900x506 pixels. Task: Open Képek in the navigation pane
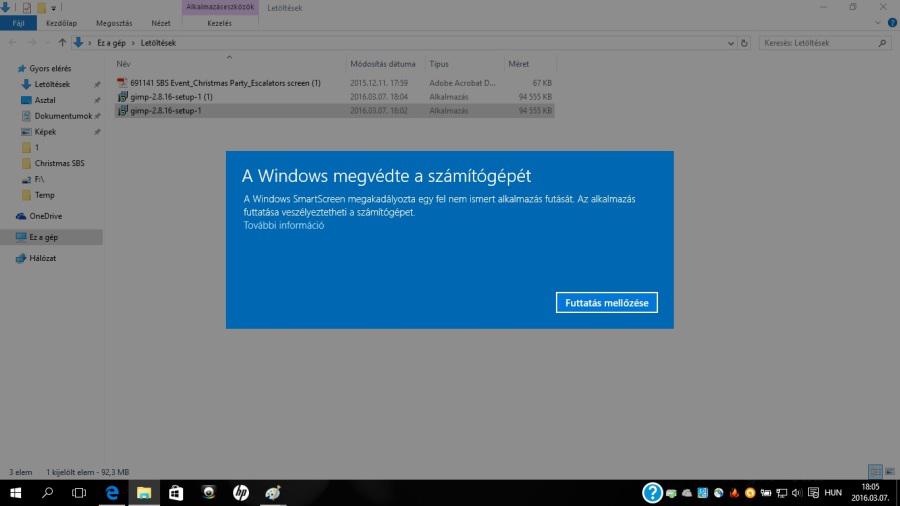click(x=45, y=132)
